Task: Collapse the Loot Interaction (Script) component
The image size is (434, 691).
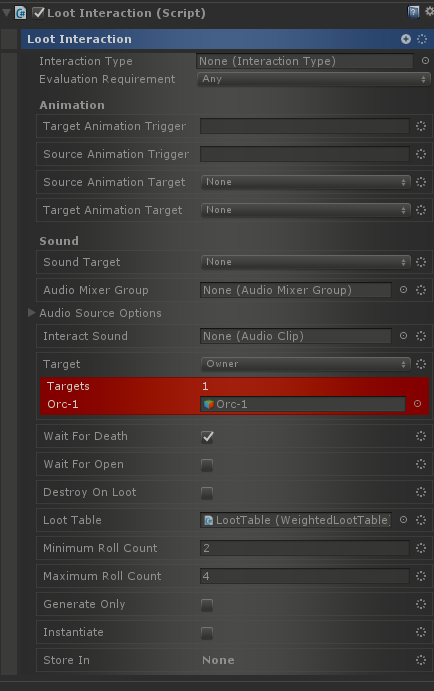Action: click(x=6, y=13)
